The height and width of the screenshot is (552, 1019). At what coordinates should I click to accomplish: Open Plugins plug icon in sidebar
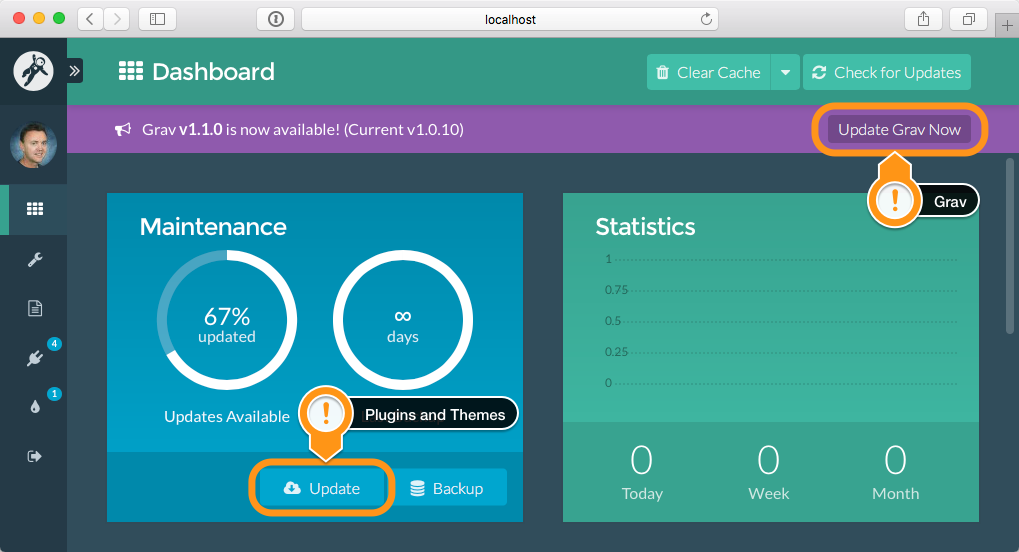pyautogui.click(x=35, y=358)
